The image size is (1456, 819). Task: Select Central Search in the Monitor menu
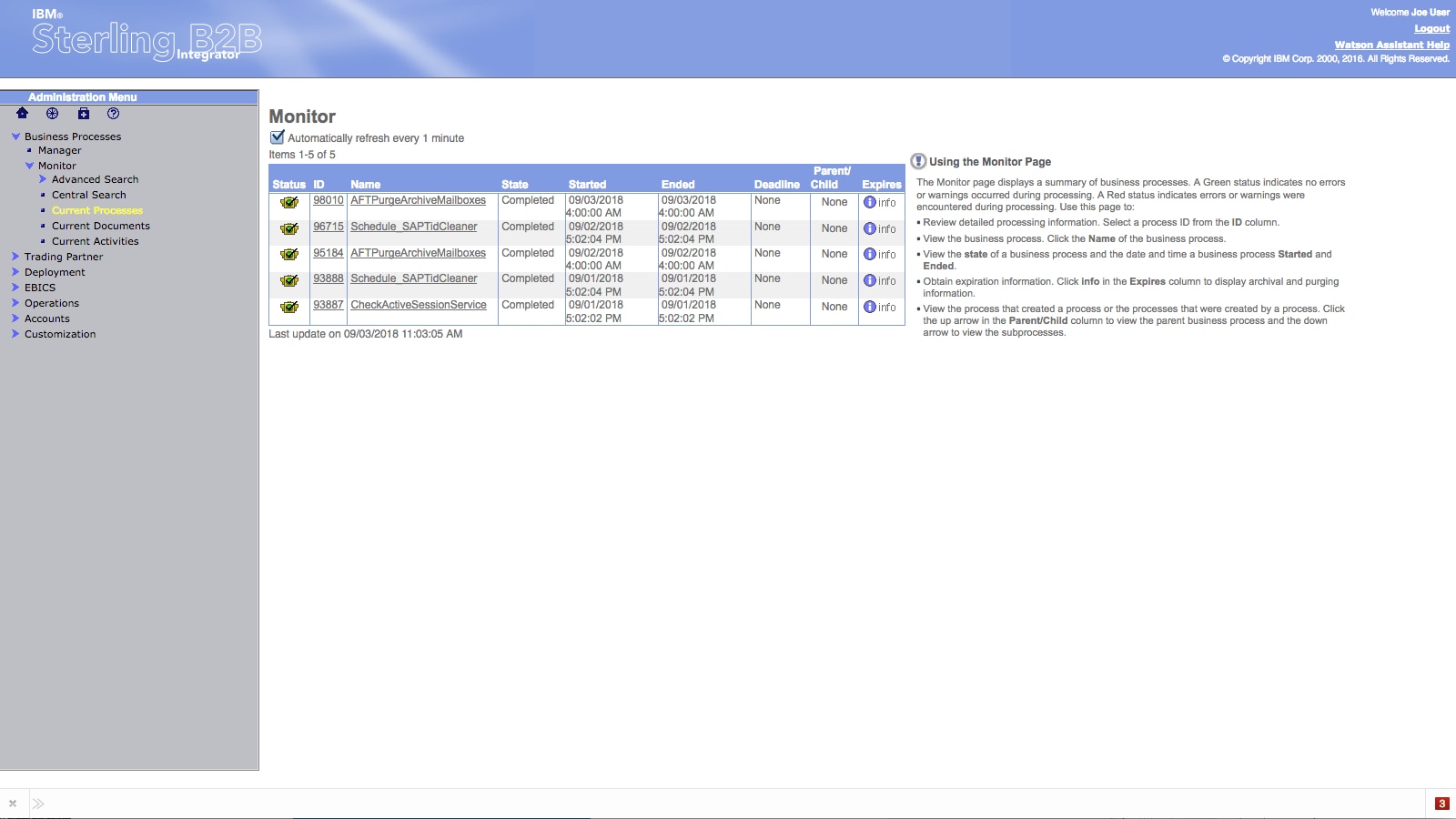point(88,195)
